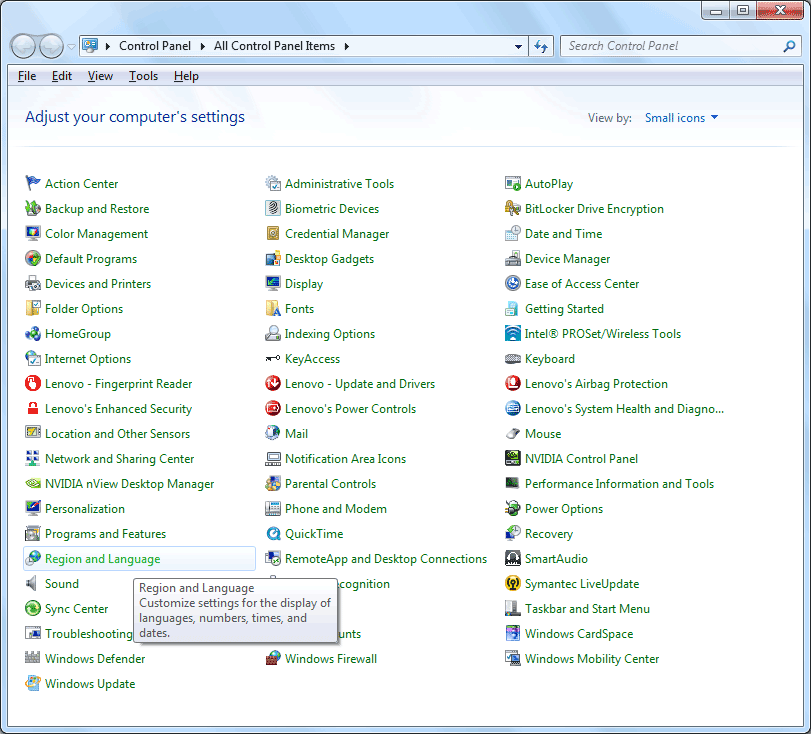The height and width of the screenshot is (734, 811).
Task: Click the Fonts folder icon
Action: tap(273, 308)
